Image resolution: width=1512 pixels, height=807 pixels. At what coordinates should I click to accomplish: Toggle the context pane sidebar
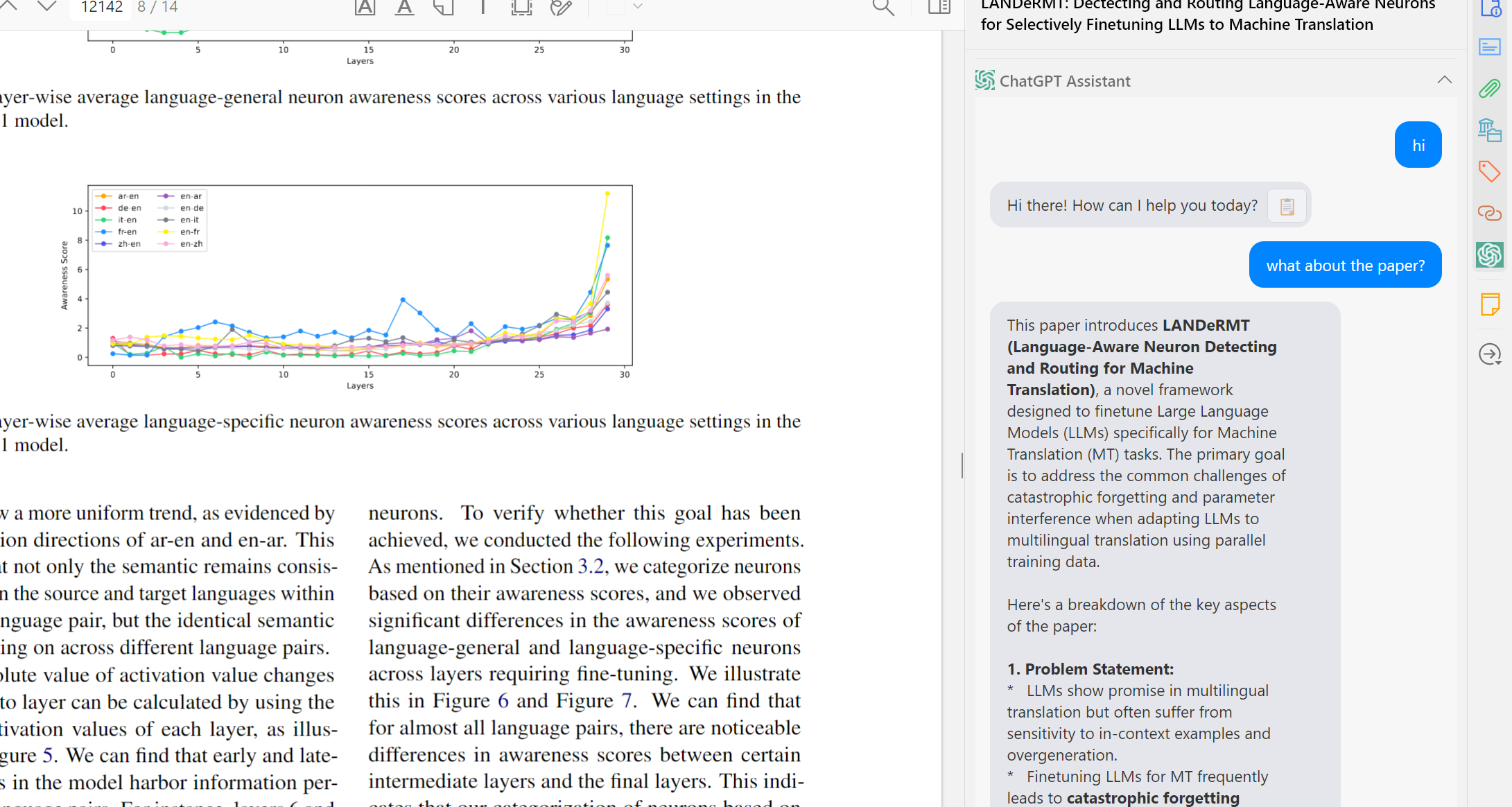[939, 7]
